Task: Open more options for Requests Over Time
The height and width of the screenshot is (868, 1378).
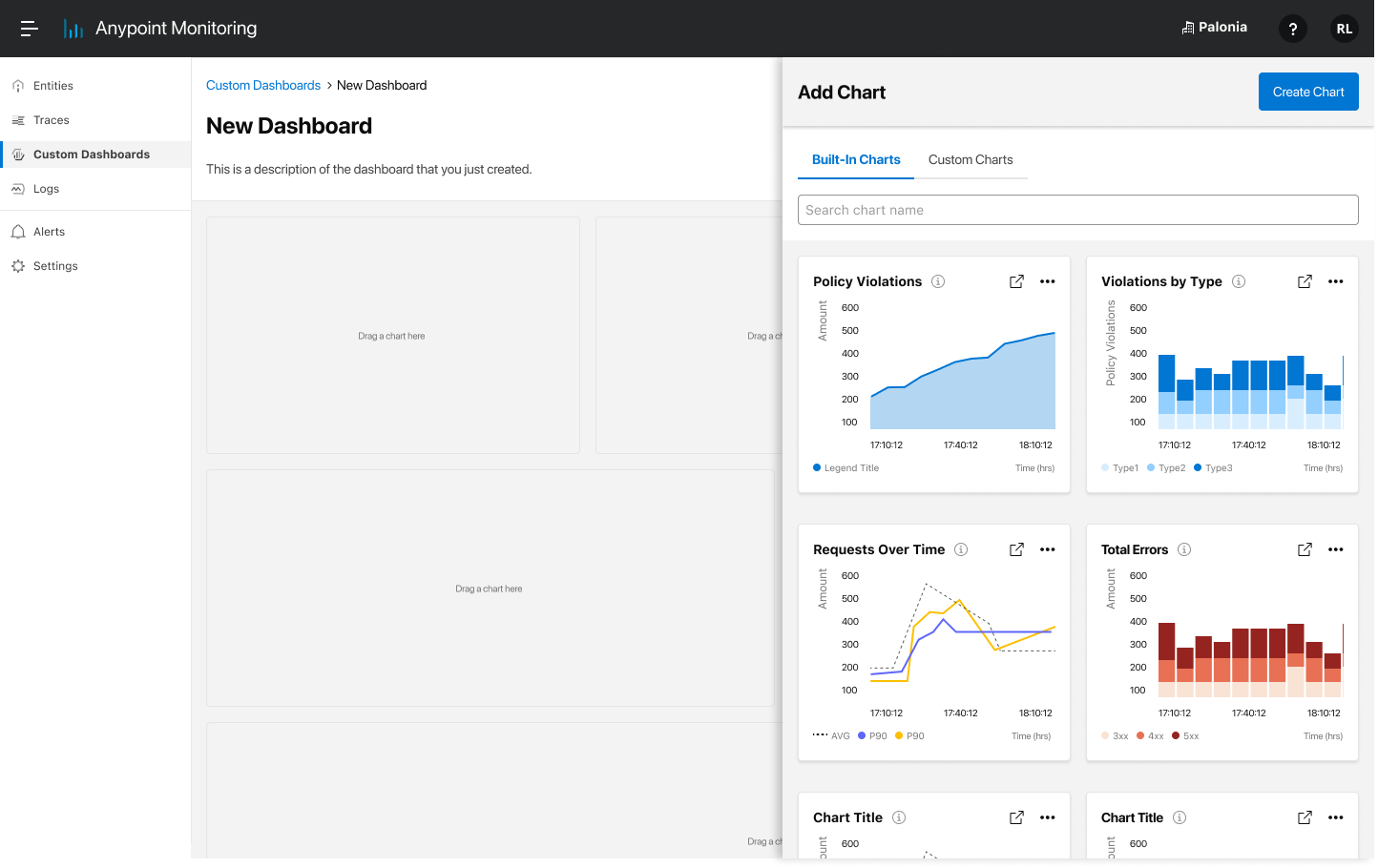Action: [1047, 549]
